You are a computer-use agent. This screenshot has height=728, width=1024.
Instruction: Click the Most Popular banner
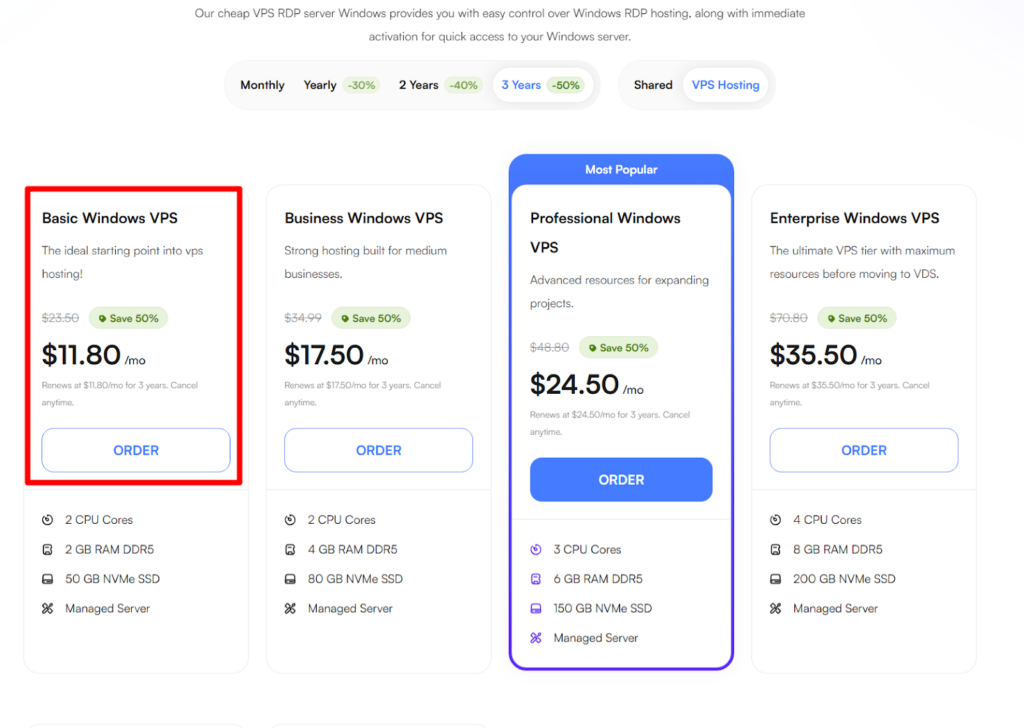[x=621, y=170]
